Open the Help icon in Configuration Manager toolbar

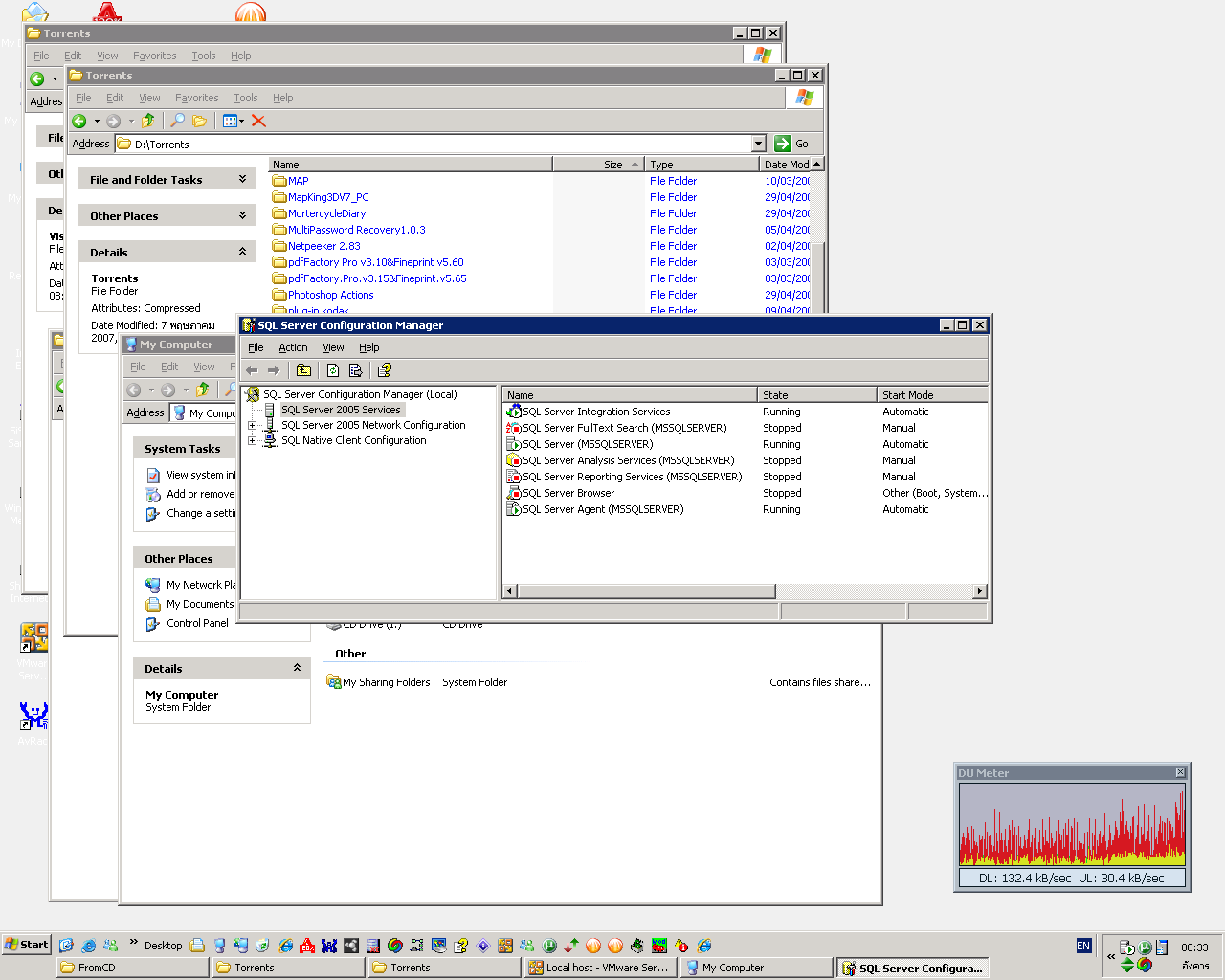pyautogui.click(x=385, y=370)
